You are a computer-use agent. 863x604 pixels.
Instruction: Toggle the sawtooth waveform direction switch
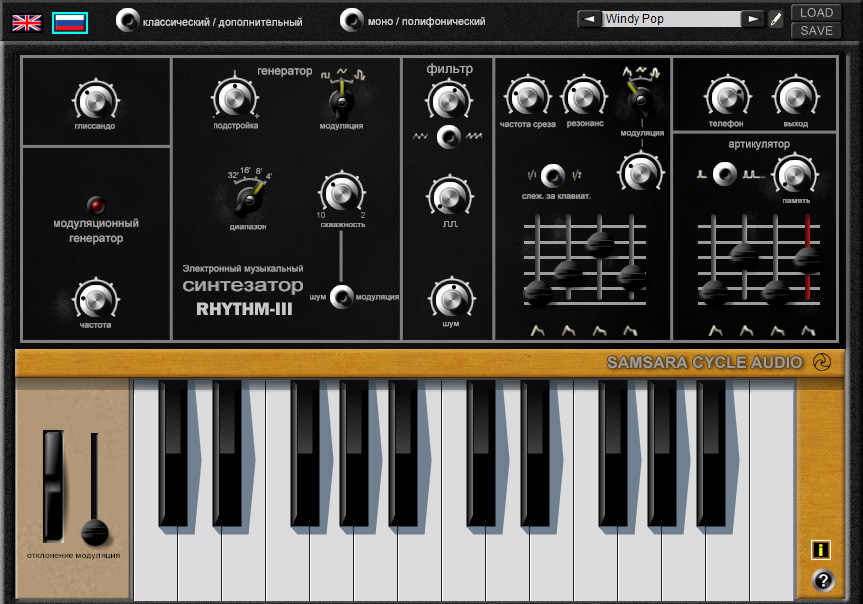449,137
